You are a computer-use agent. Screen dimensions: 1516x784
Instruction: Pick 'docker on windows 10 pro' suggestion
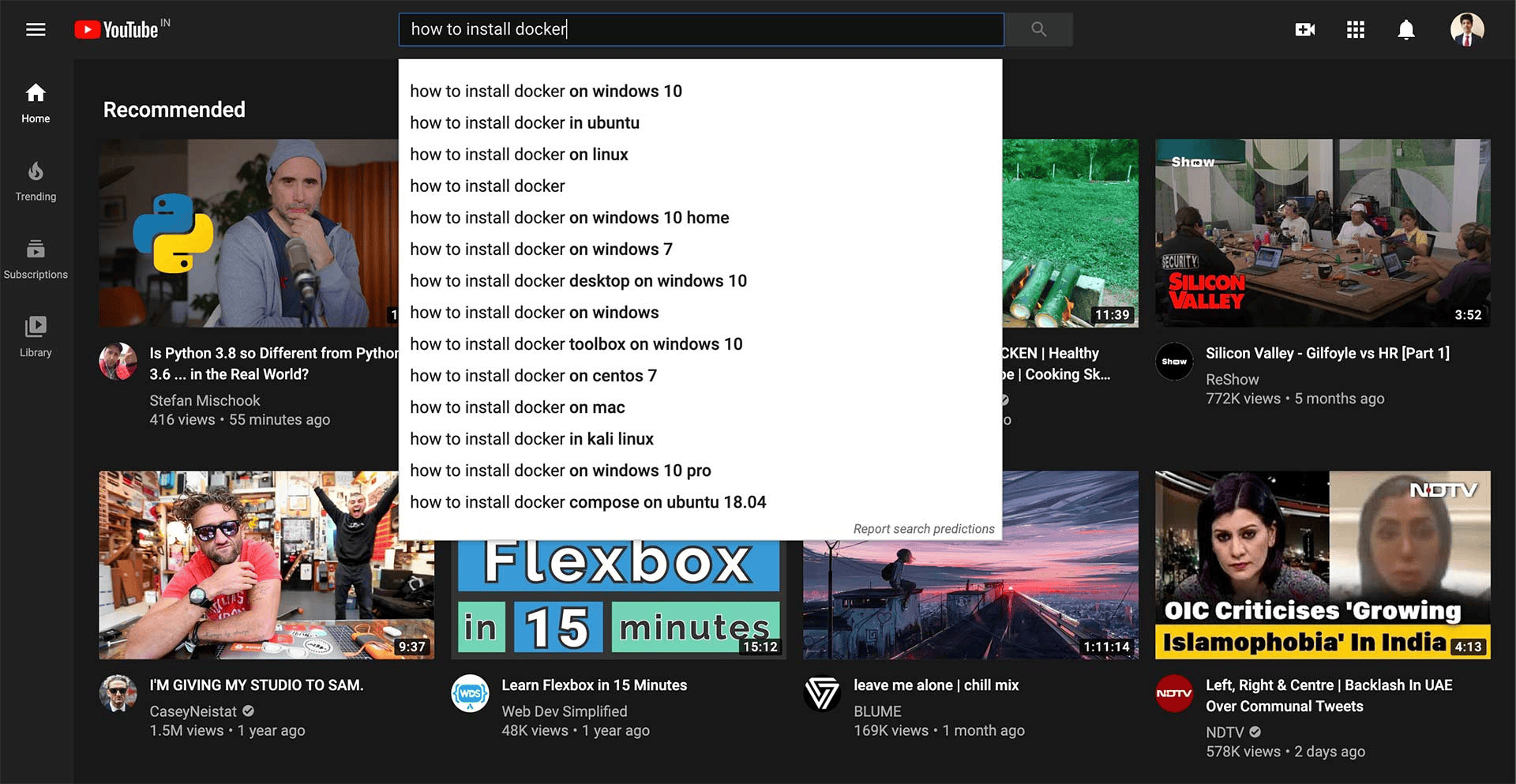click(700, 470)
